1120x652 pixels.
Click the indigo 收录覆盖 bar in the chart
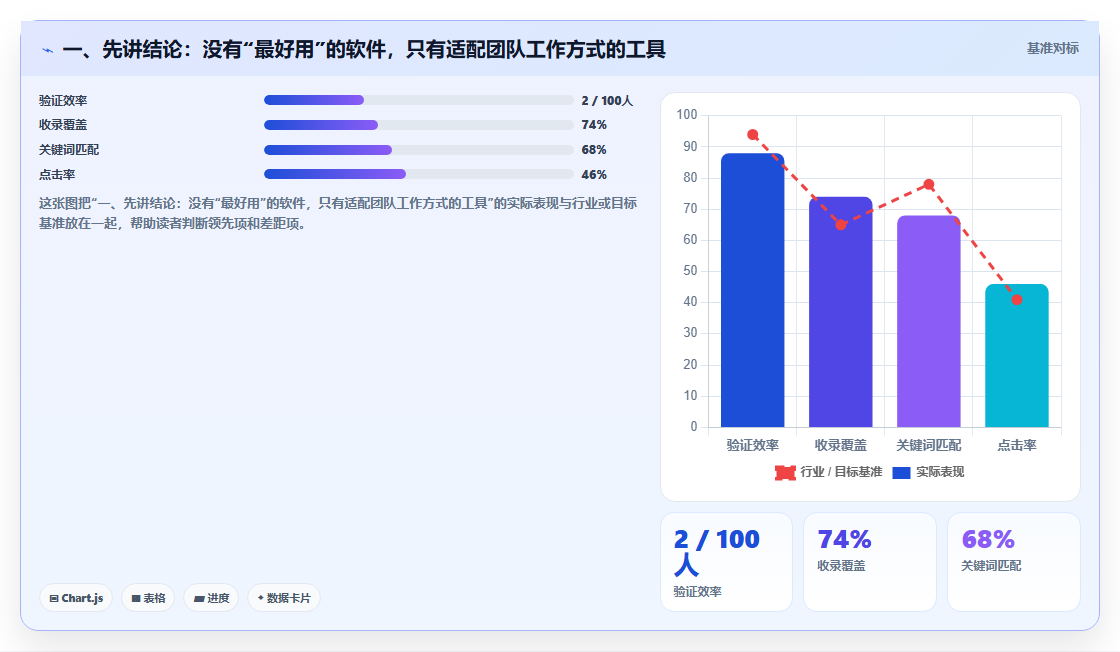point(841,312)
